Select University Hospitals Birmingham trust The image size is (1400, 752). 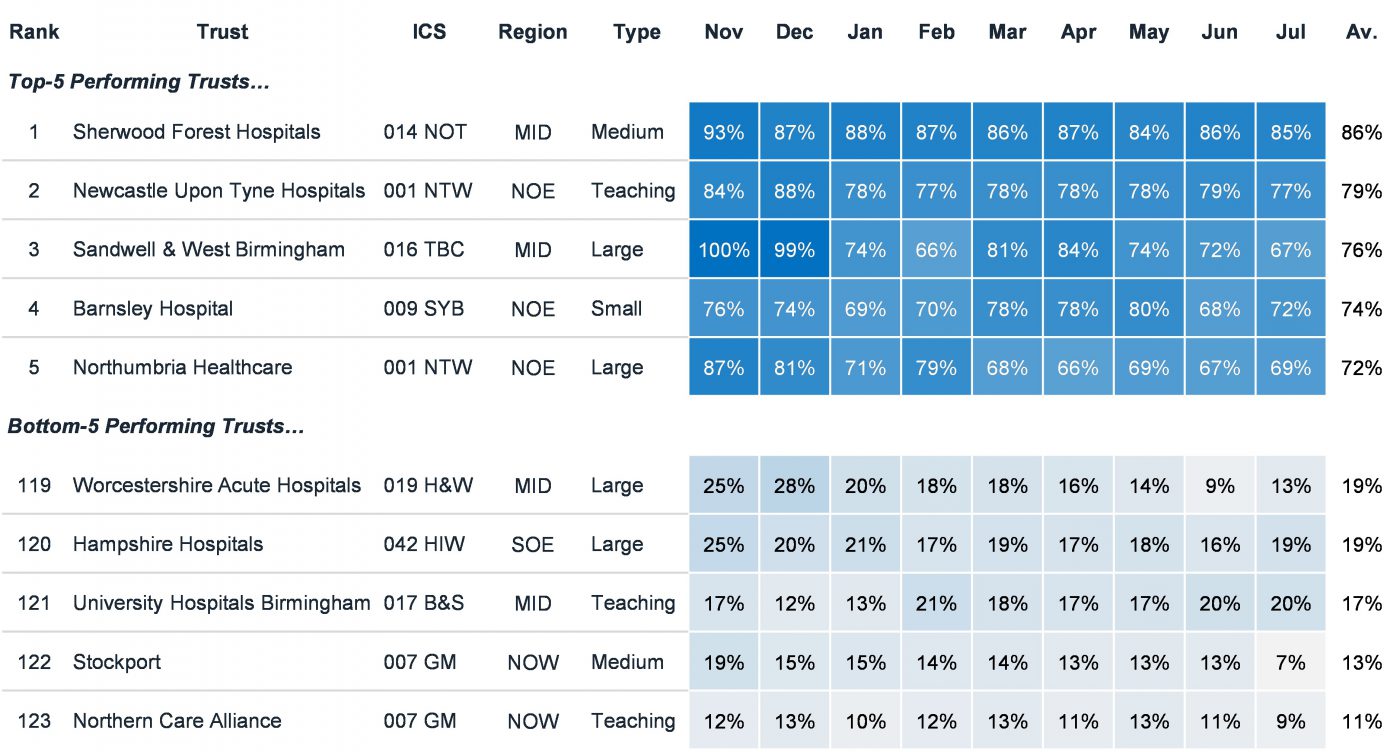coord(221,604)
